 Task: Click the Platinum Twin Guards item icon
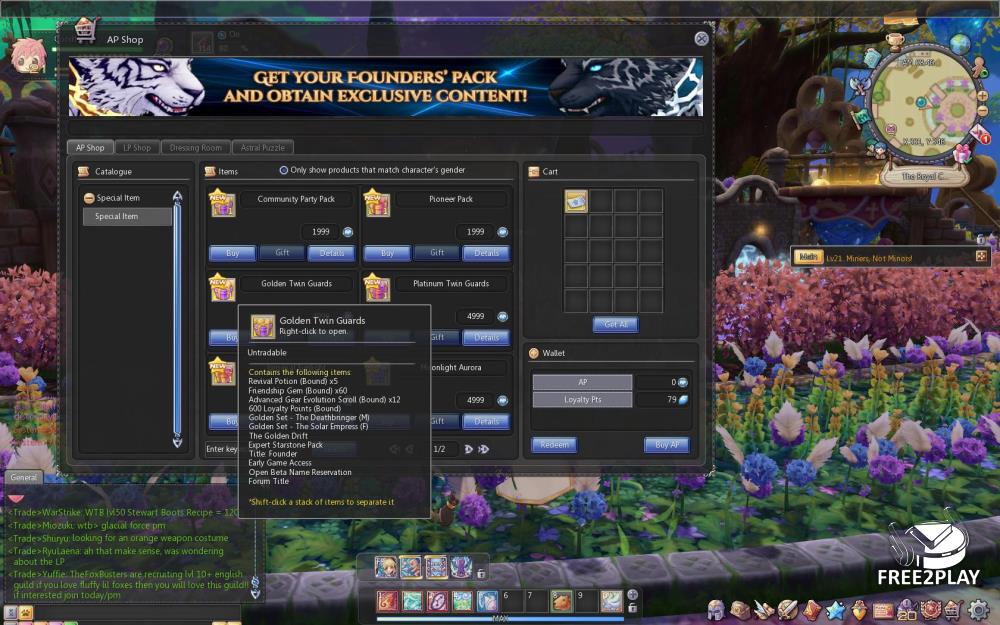[x=377, y=286]
